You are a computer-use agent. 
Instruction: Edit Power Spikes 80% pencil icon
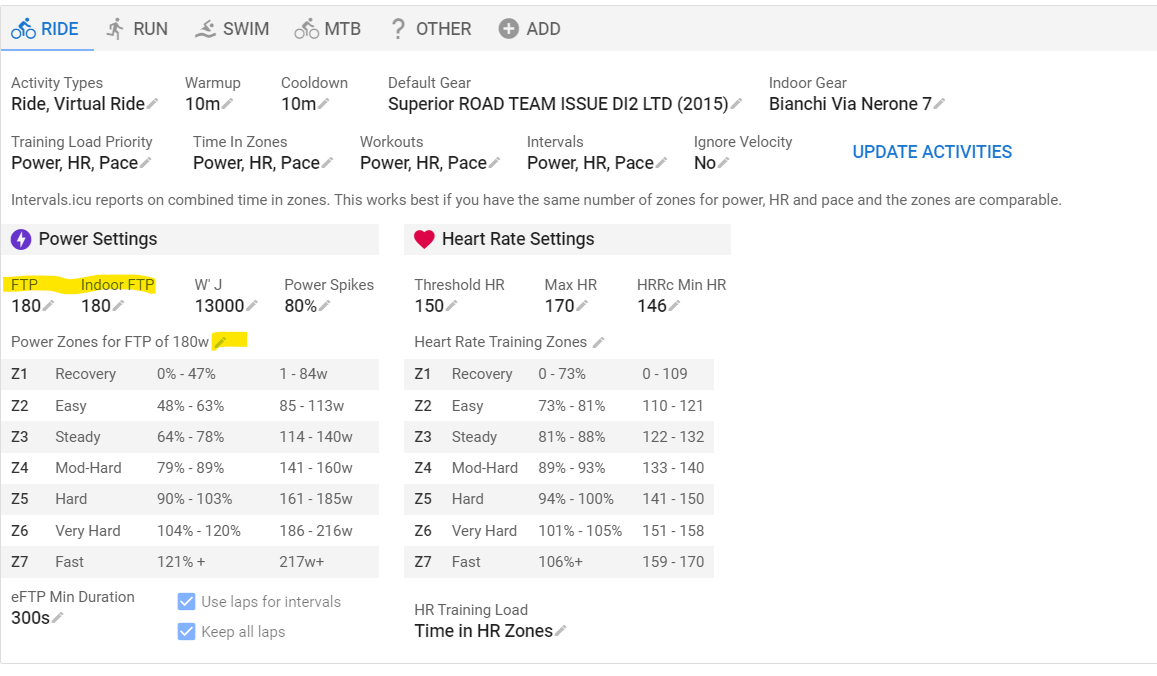tap(325, 306)
